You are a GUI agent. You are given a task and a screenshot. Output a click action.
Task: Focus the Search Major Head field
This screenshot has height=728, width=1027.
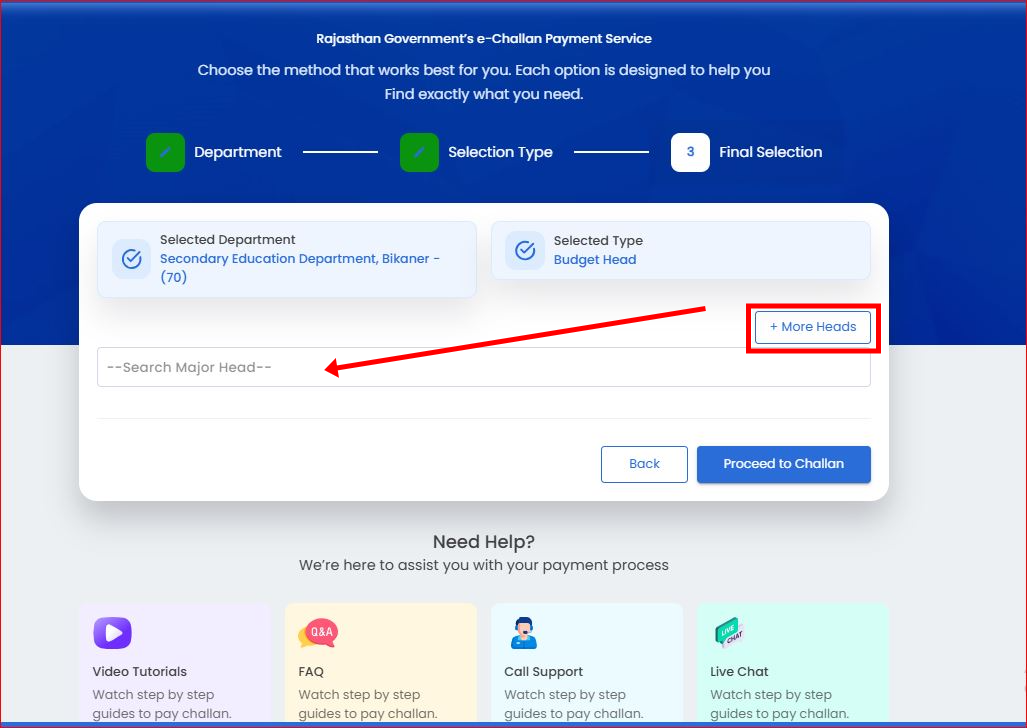pyautogui.click(x=484, y=367)
